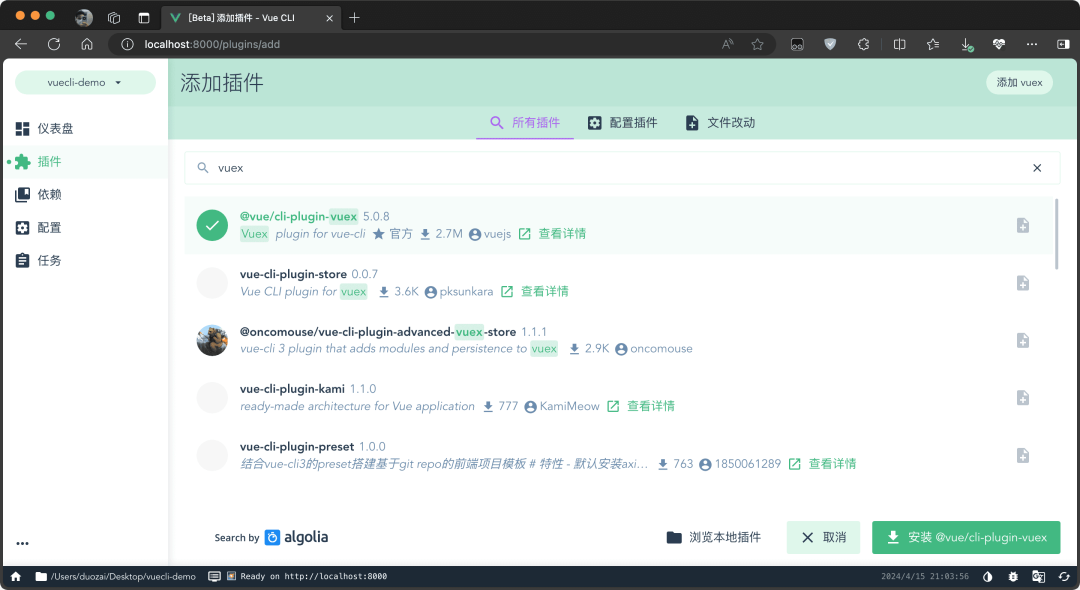The height and width of the screenshot is (590, 1080).
Task: Open the browser profile avatar
Action: (x=84, y=18)
